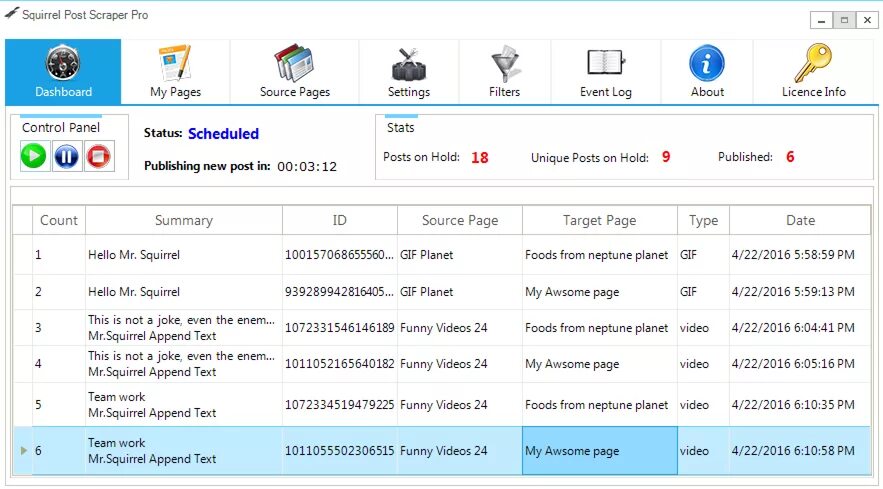Sort table by Count column header

point(59,220)
